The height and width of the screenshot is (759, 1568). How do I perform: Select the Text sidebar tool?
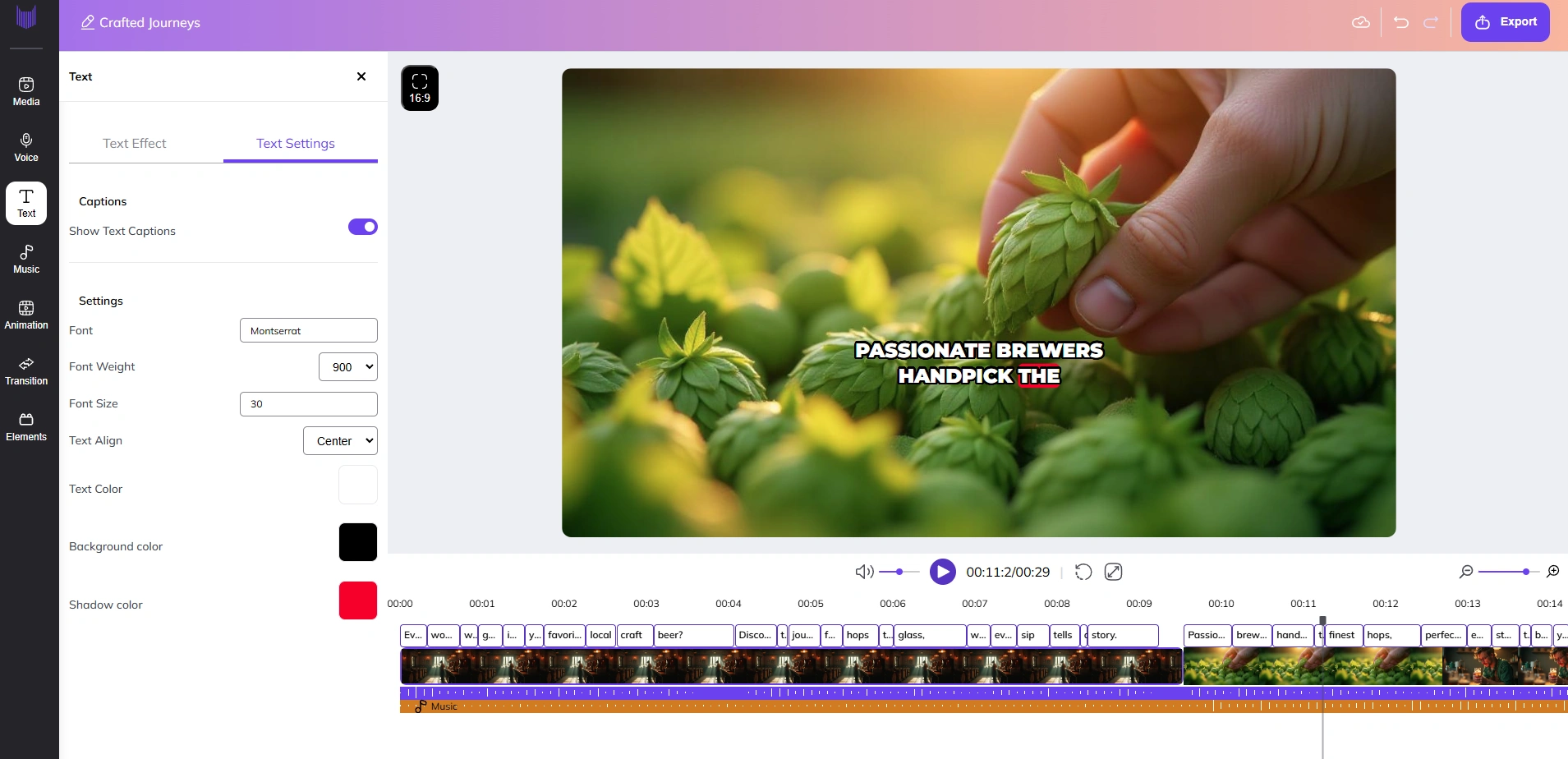(26, 203)
